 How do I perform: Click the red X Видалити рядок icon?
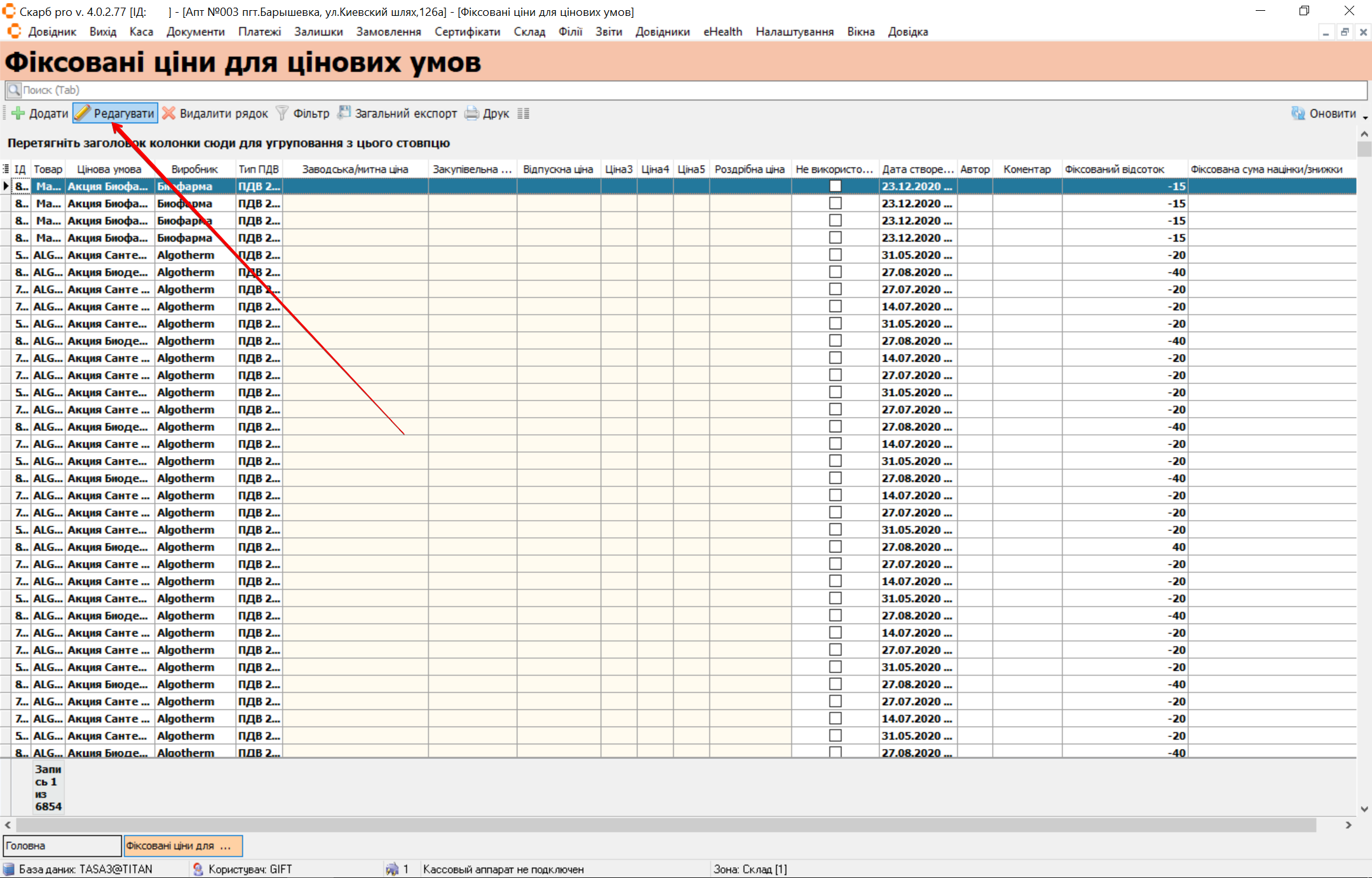click(x=168, y=113)
